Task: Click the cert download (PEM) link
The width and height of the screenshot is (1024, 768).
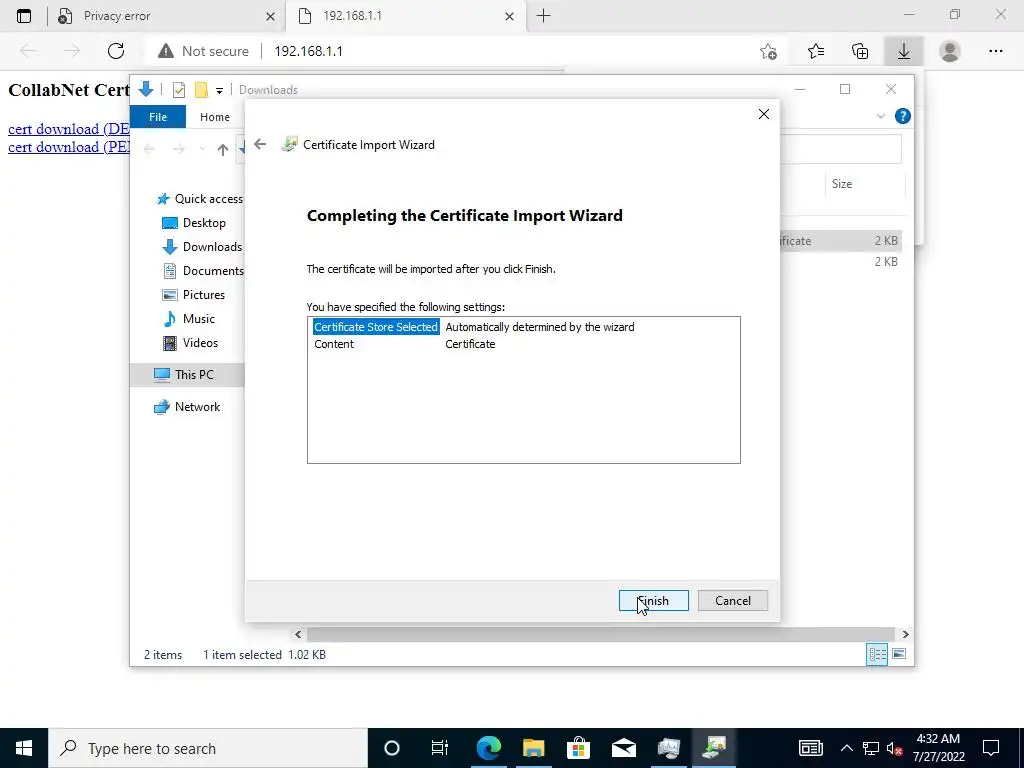Action: [x=69, y=147]
